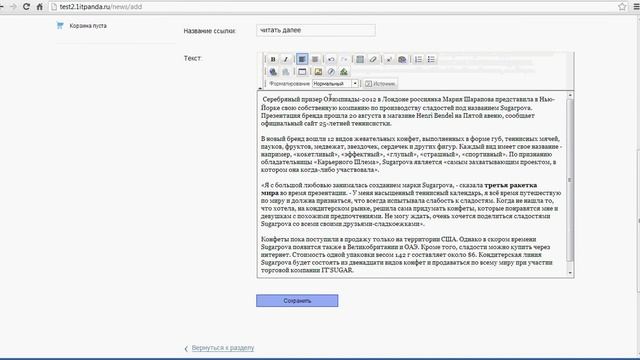Screen dimensions: 640x360
Task: Click the 'Название ссылки:' label
Action: coord(209,31)
